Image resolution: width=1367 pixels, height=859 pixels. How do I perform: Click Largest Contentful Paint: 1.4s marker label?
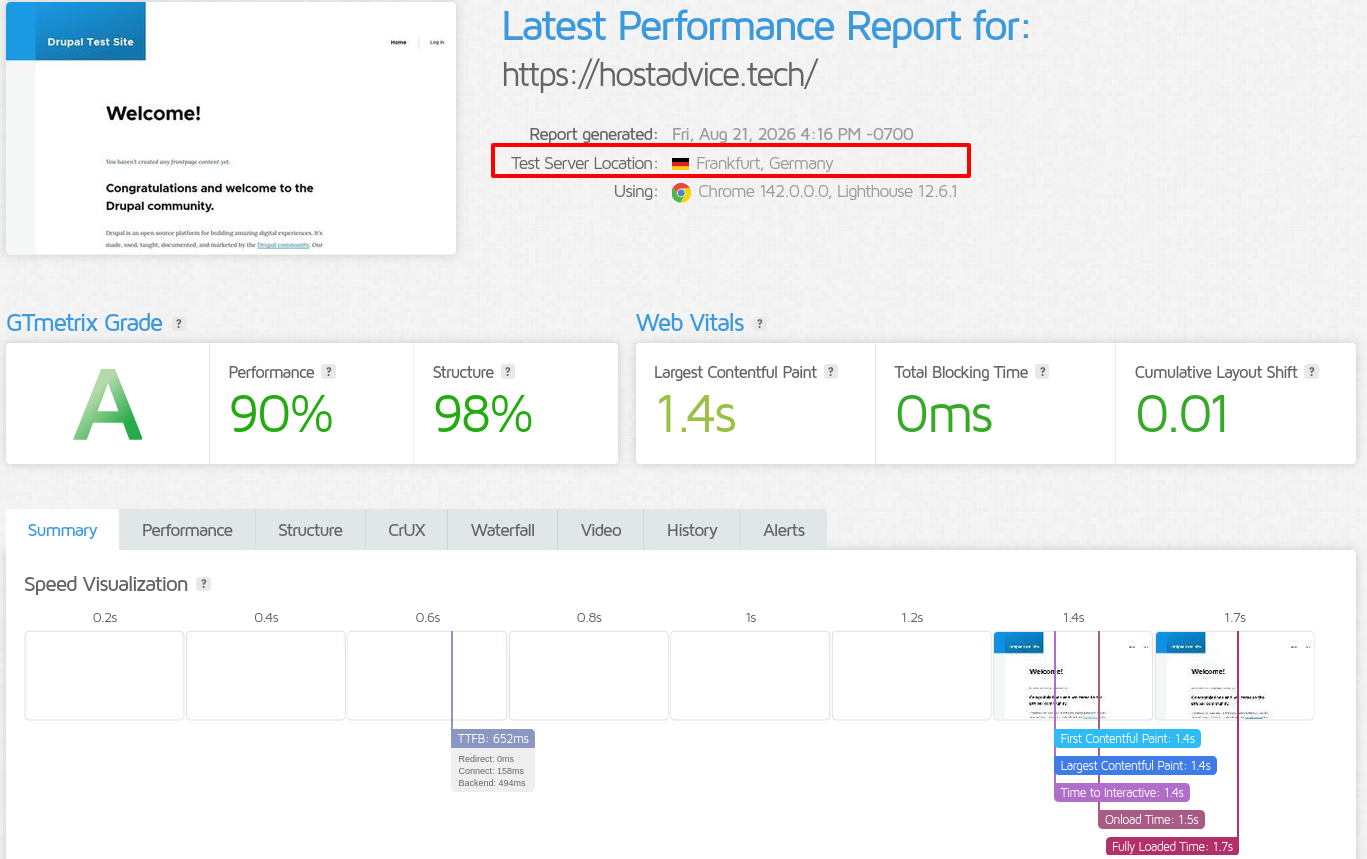1135,766
